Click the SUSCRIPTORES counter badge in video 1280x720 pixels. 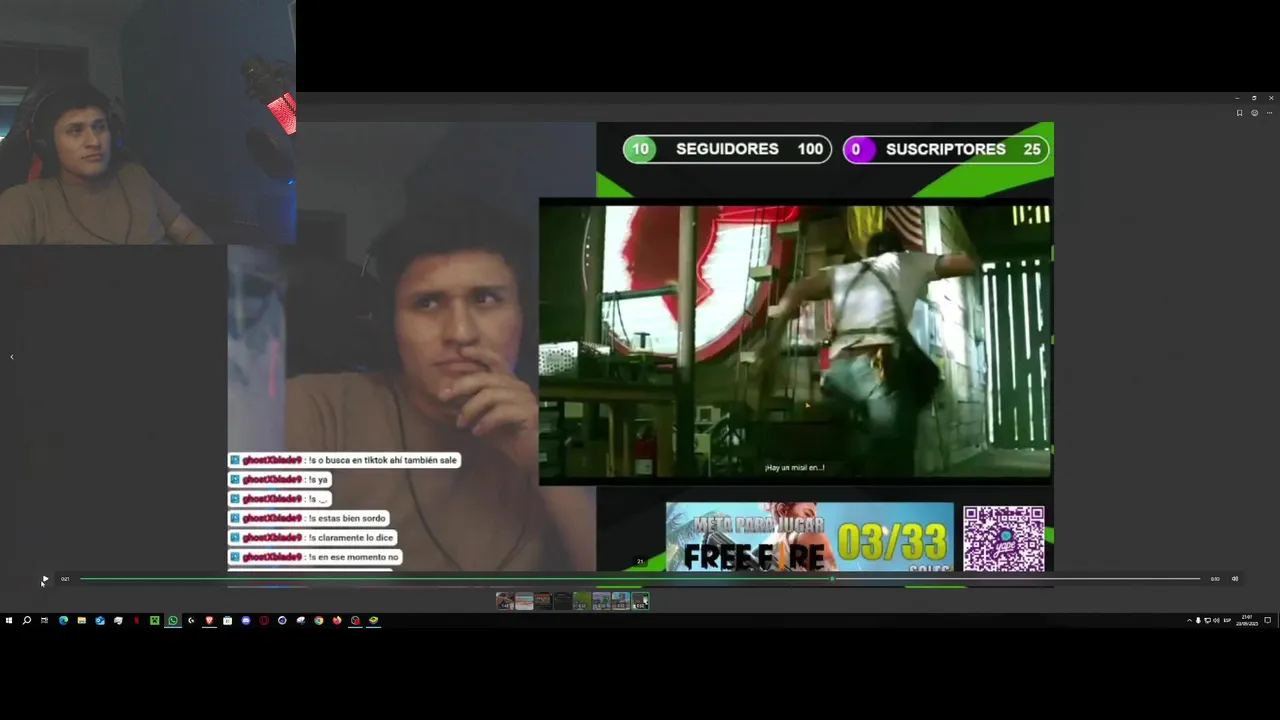pyautogui.click(x=946, y=149)
